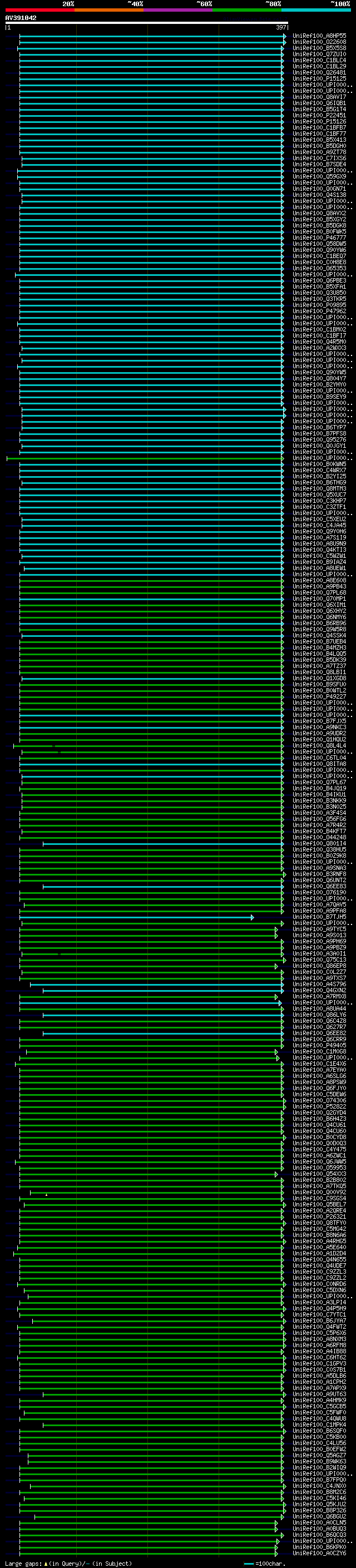
Task: Click the white query sequence bar below AV391042
Action: coord(147,23)
